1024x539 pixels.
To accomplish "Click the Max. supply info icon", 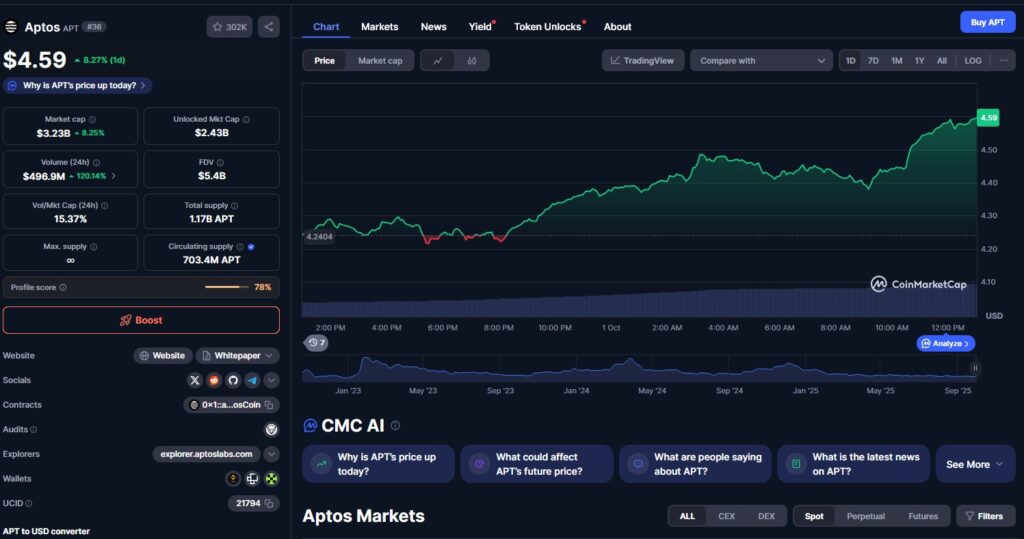I will click(93, 246).
